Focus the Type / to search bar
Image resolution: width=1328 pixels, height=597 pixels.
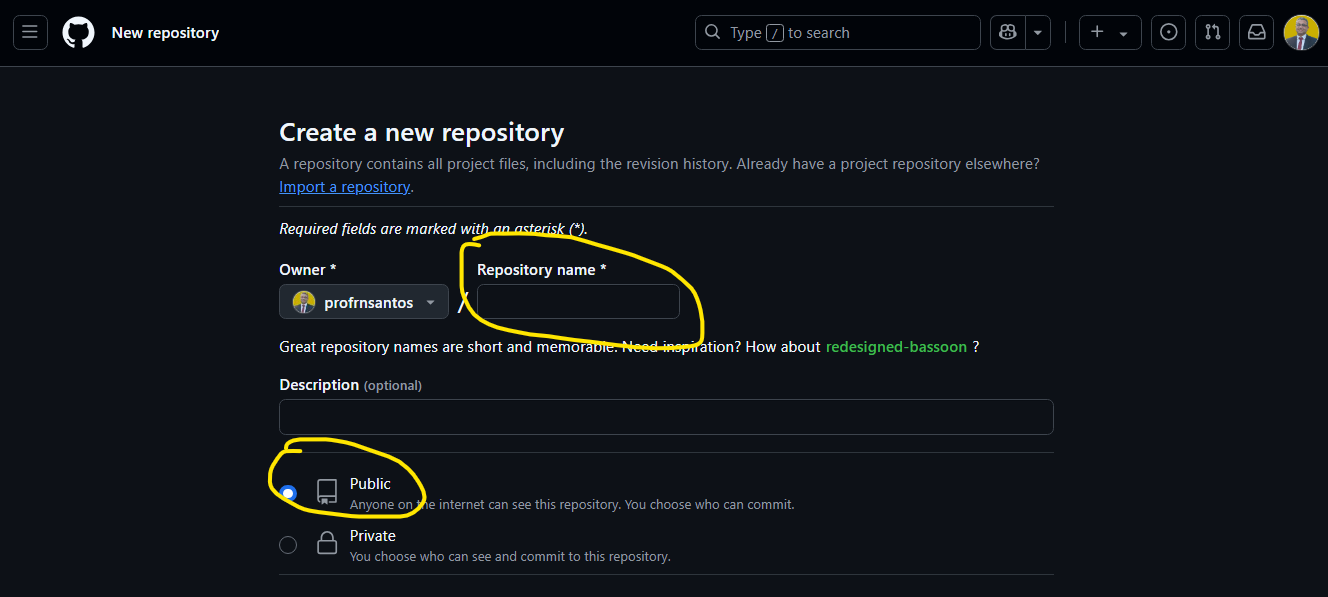(x=837, y=33)
